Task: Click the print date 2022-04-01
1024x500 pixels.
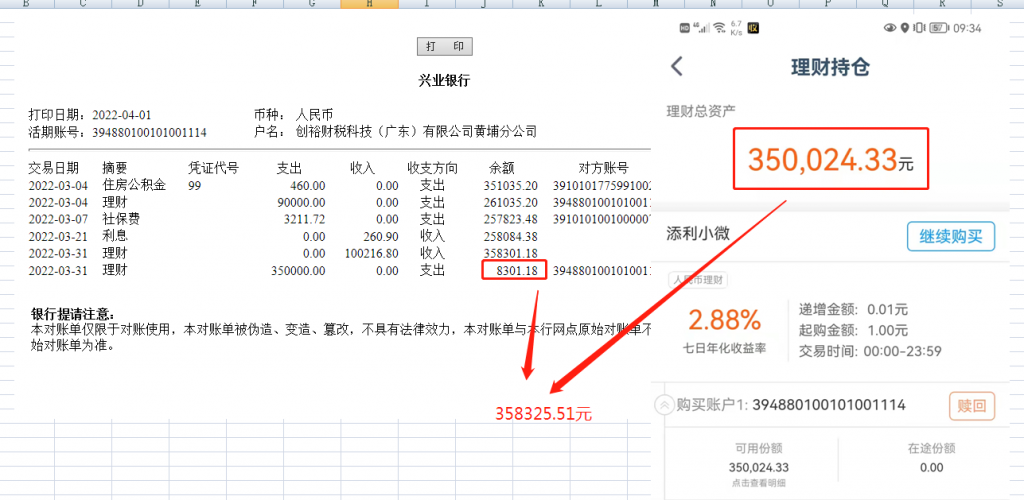Action: coord(121,115)
